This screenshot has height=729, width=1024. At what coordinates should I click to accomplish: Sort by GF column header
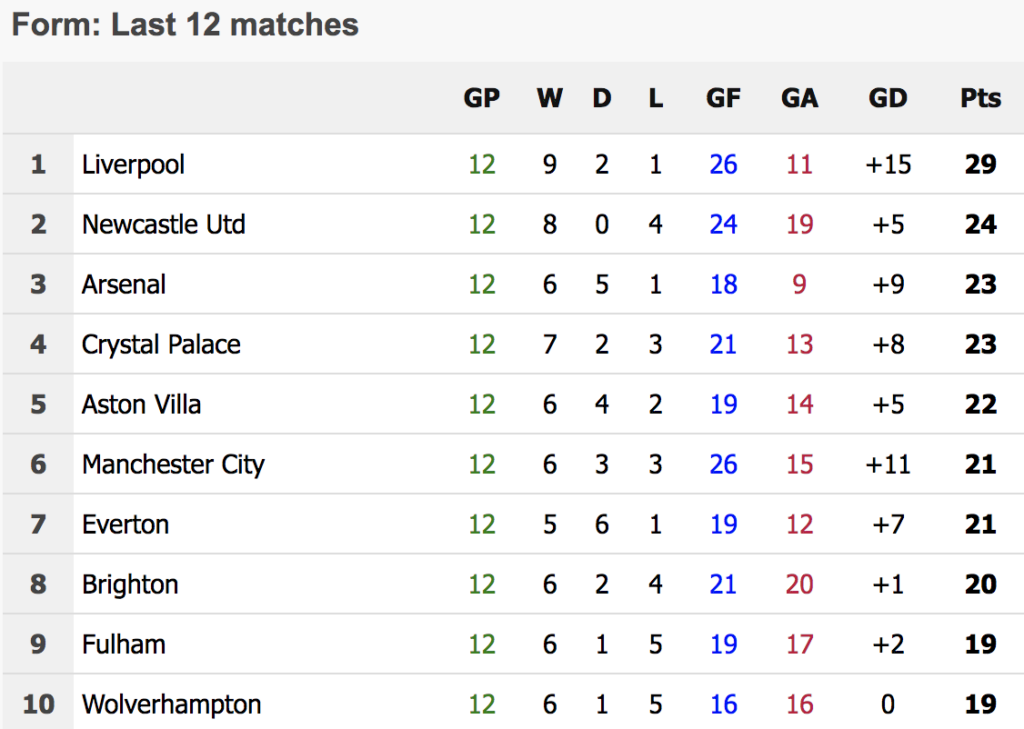point(723,98)
